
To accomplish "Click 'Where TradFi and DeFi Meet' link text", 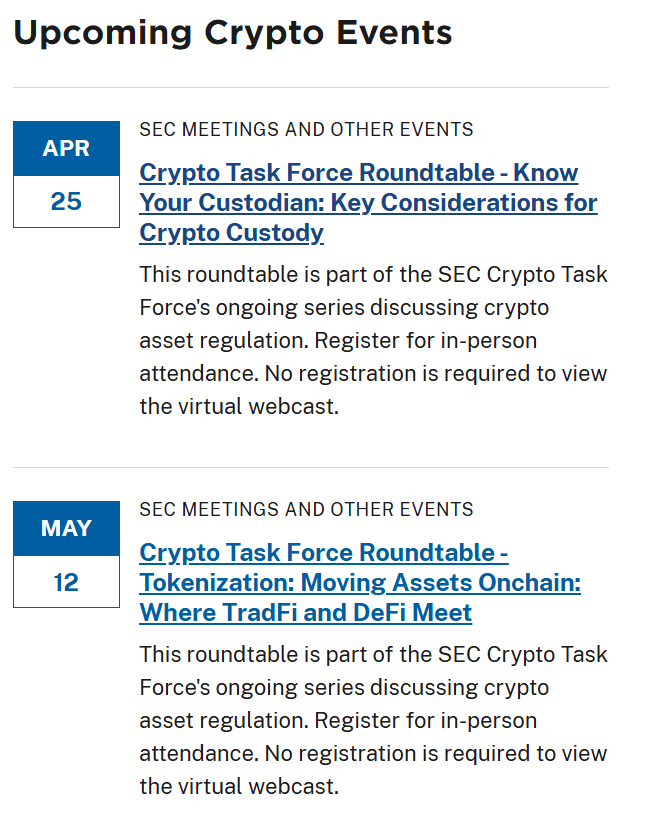I will [306, 613].
